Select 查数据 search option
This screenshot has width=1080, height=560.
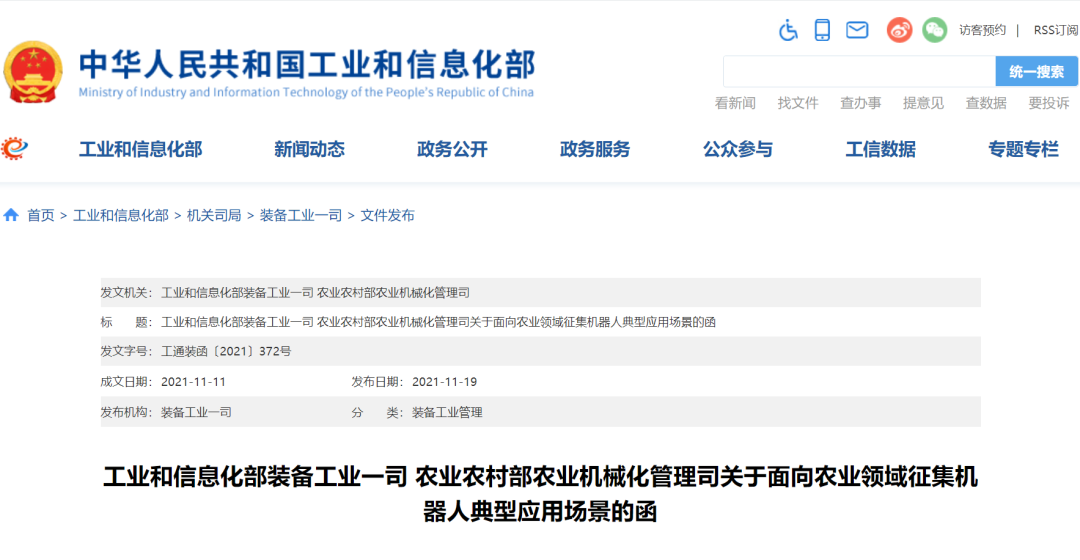tap(986, 103)
